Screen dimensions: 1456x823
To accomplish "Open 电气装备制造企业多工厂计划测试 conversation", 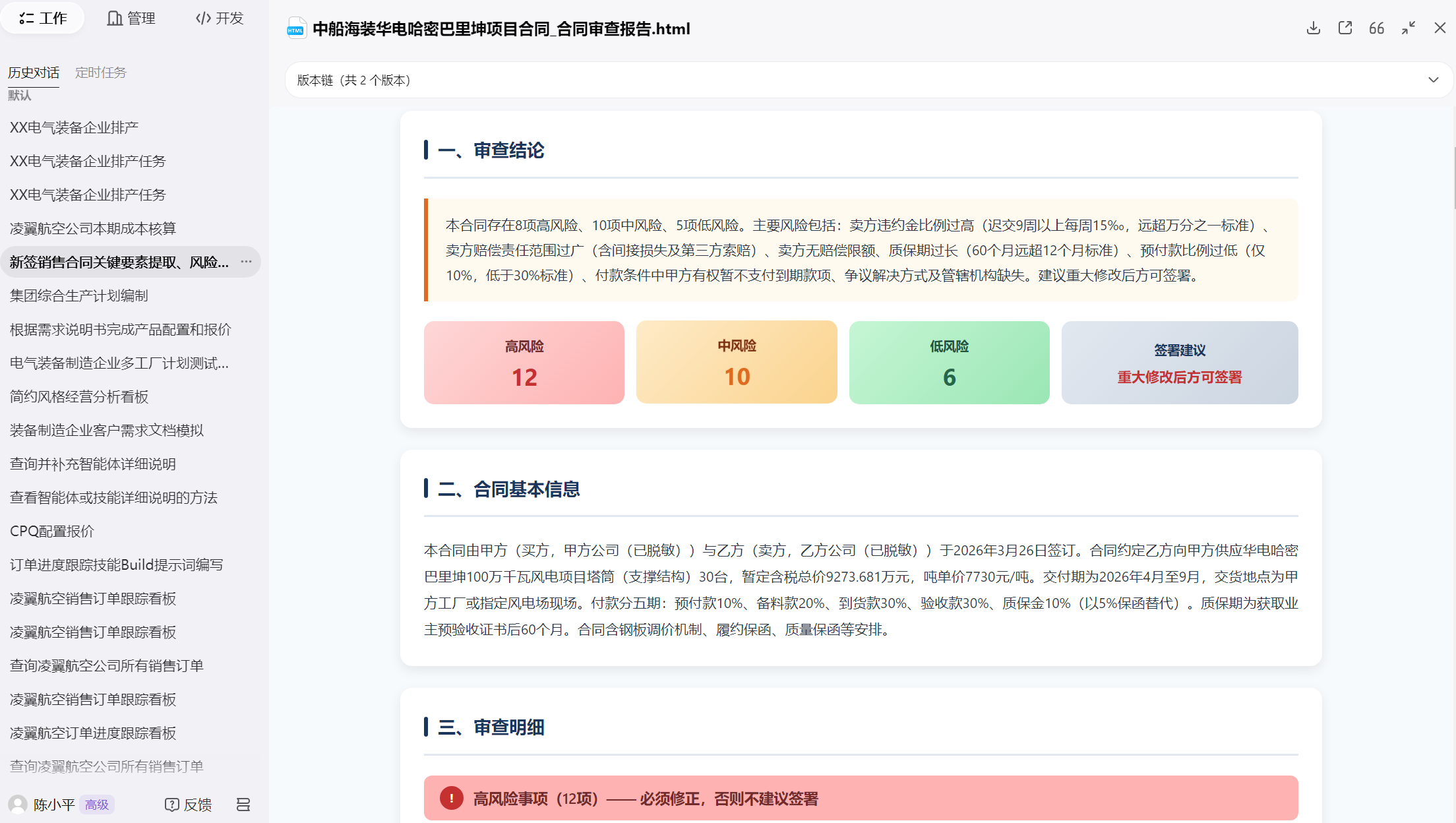I will (119, 363).
